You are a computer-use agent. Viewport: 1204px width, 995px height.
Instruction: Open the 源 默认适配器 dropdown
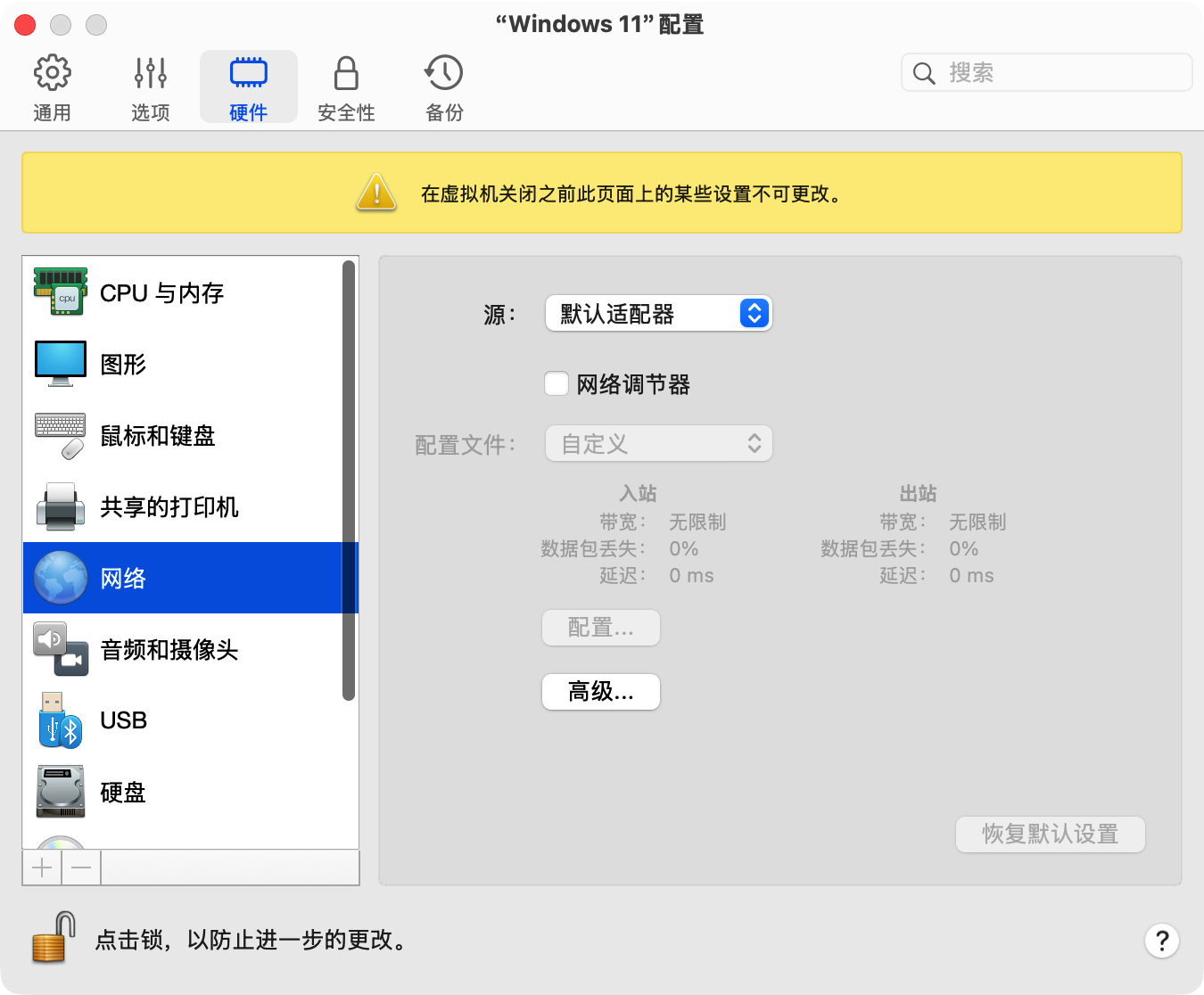658,314
